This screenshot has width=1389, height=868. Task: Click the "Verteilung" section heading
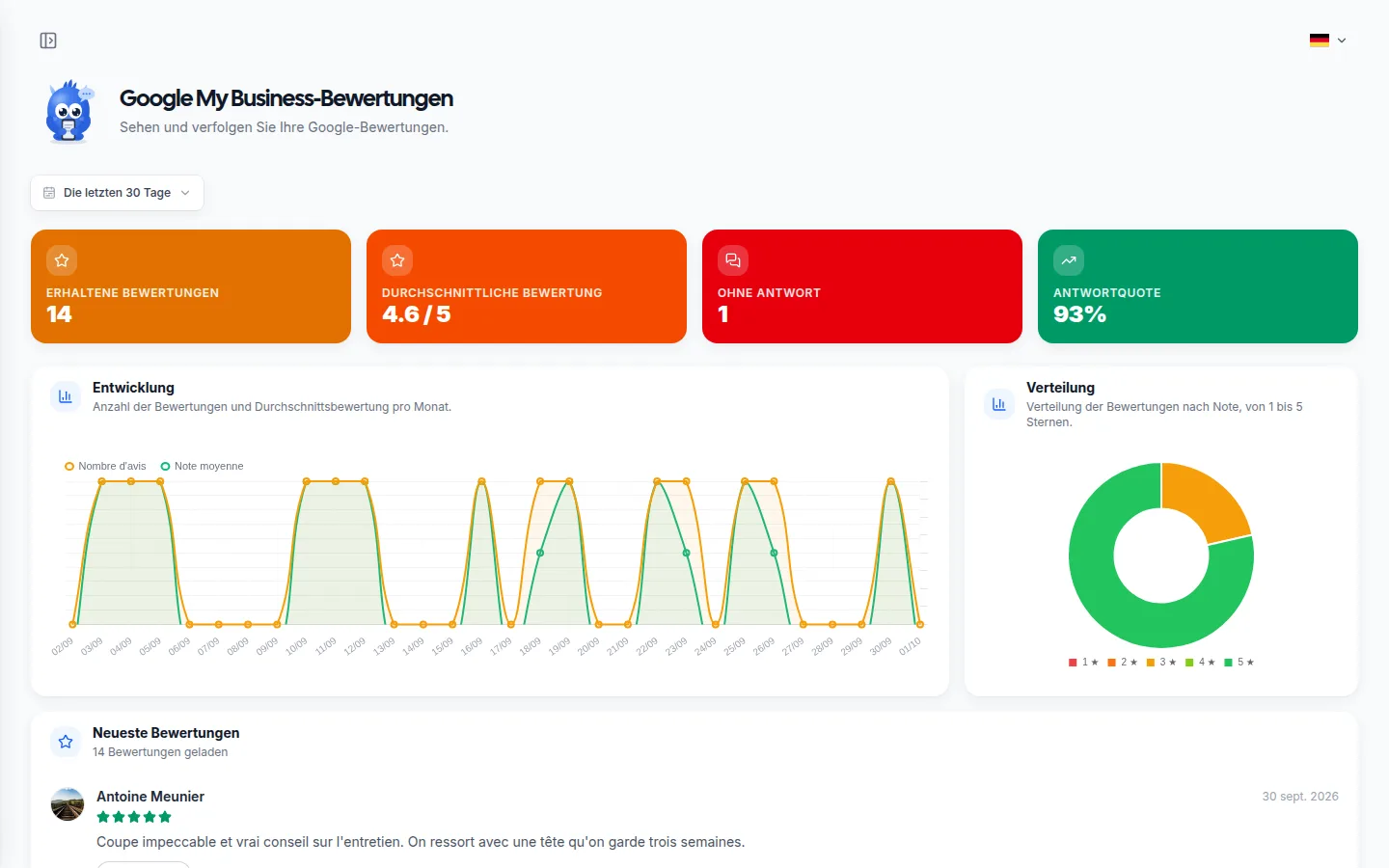coord(1060,388)
